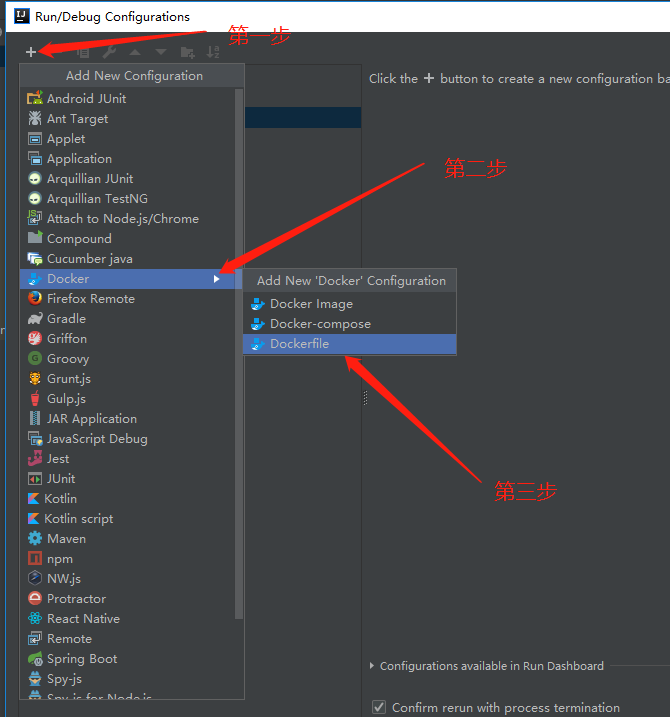This screenshot has height=717, width=670.
Task: Expand Docker submenu arrow
Action: pyautogui.click(x=216, y=279)
